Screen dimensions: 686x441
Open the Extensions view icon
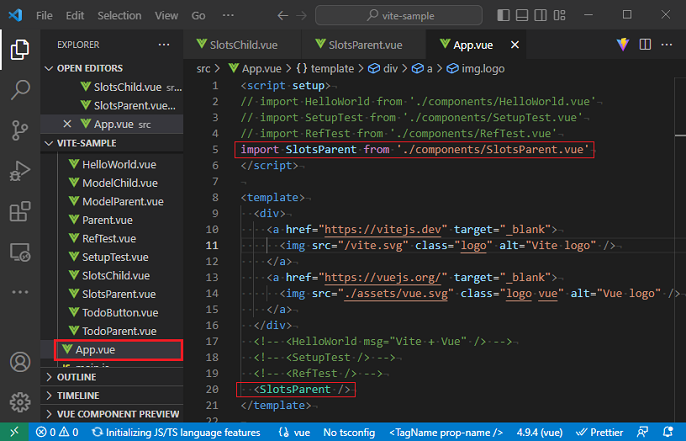tap(20, 211)
